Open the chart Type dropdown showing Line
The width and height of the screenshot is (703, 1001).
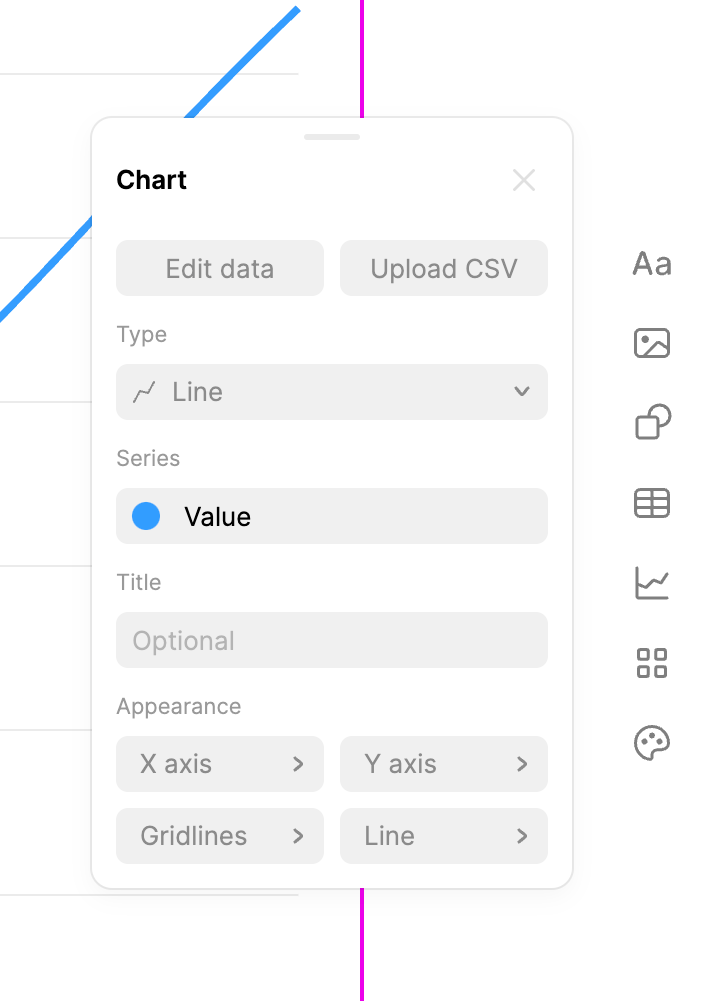(x=331, y=392)
